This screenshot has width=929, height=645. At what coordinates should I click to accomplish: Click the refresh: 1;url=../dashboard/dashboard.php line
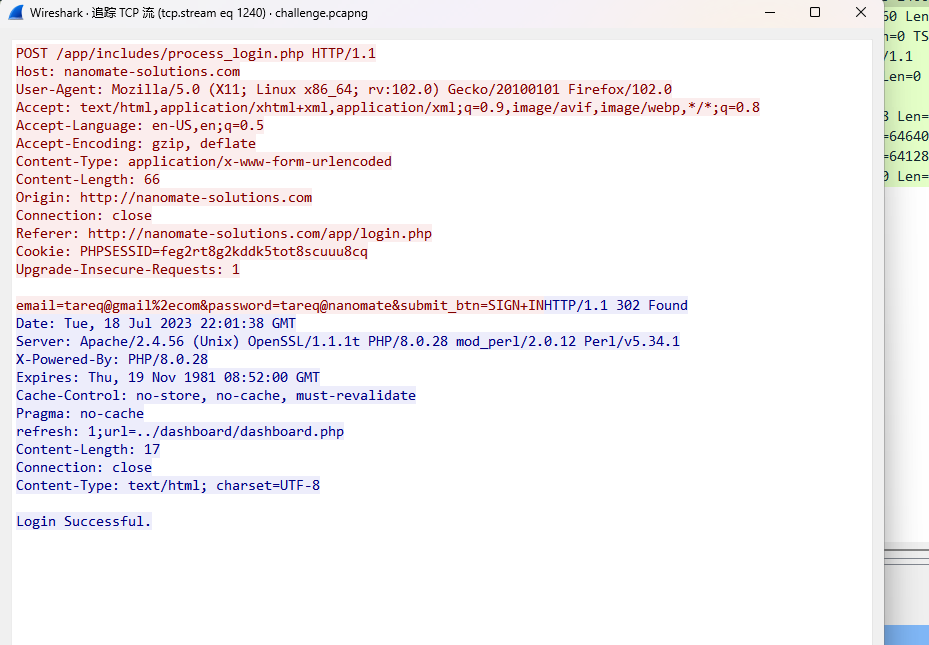point(180,431)
